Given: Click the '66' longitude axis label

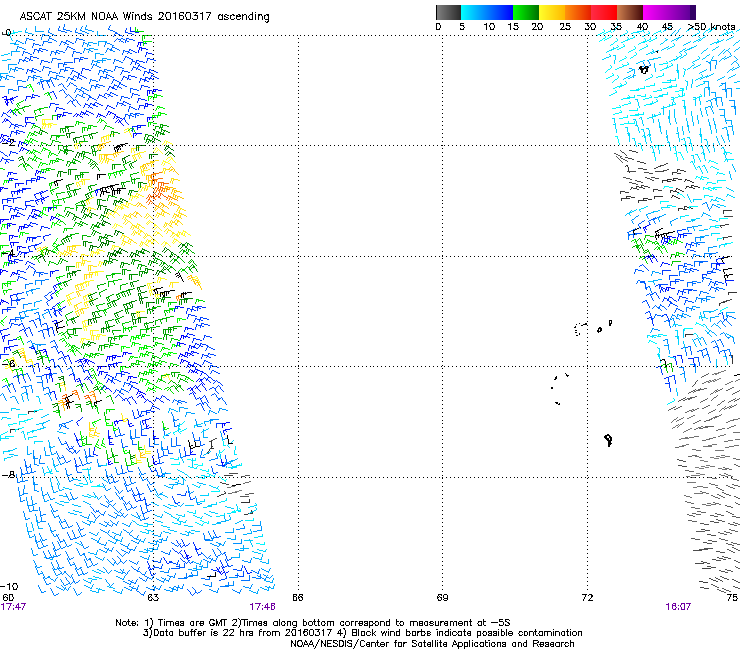Looking at the screenshot, I should [297, 598].
